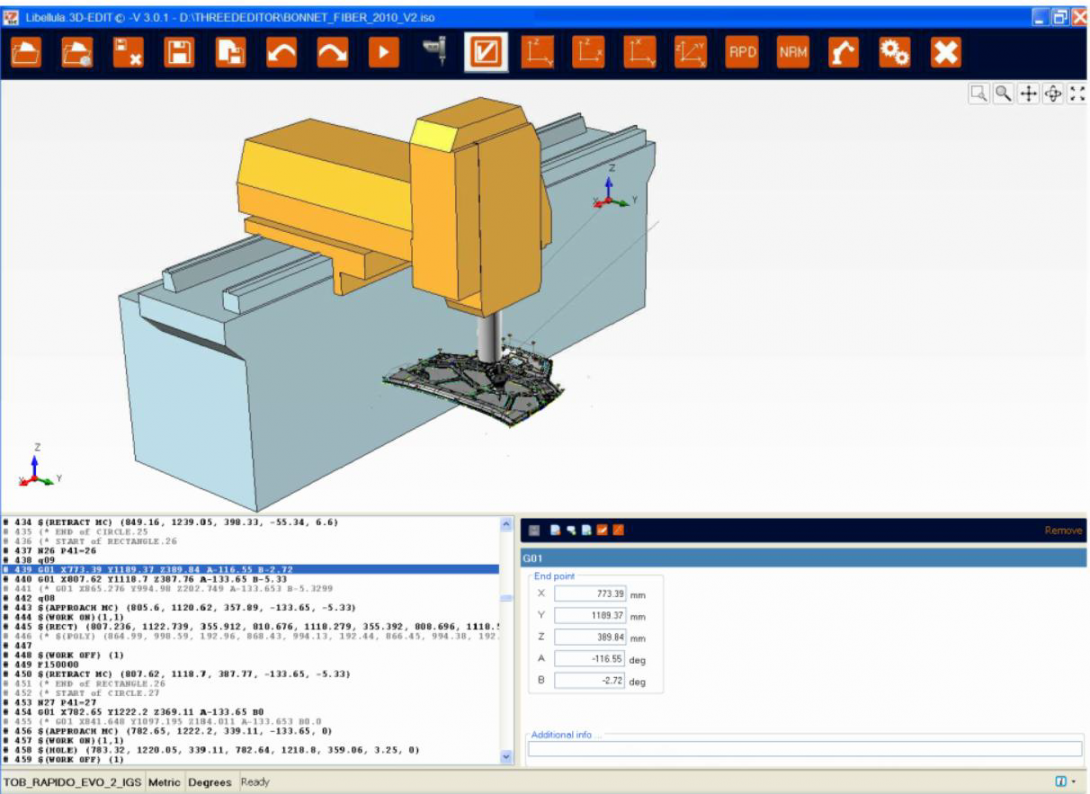Click the pan arrows icon in the viewport
This screenshot has width=1090, height=794.
pyautogui.click(x=1028, y=94)
